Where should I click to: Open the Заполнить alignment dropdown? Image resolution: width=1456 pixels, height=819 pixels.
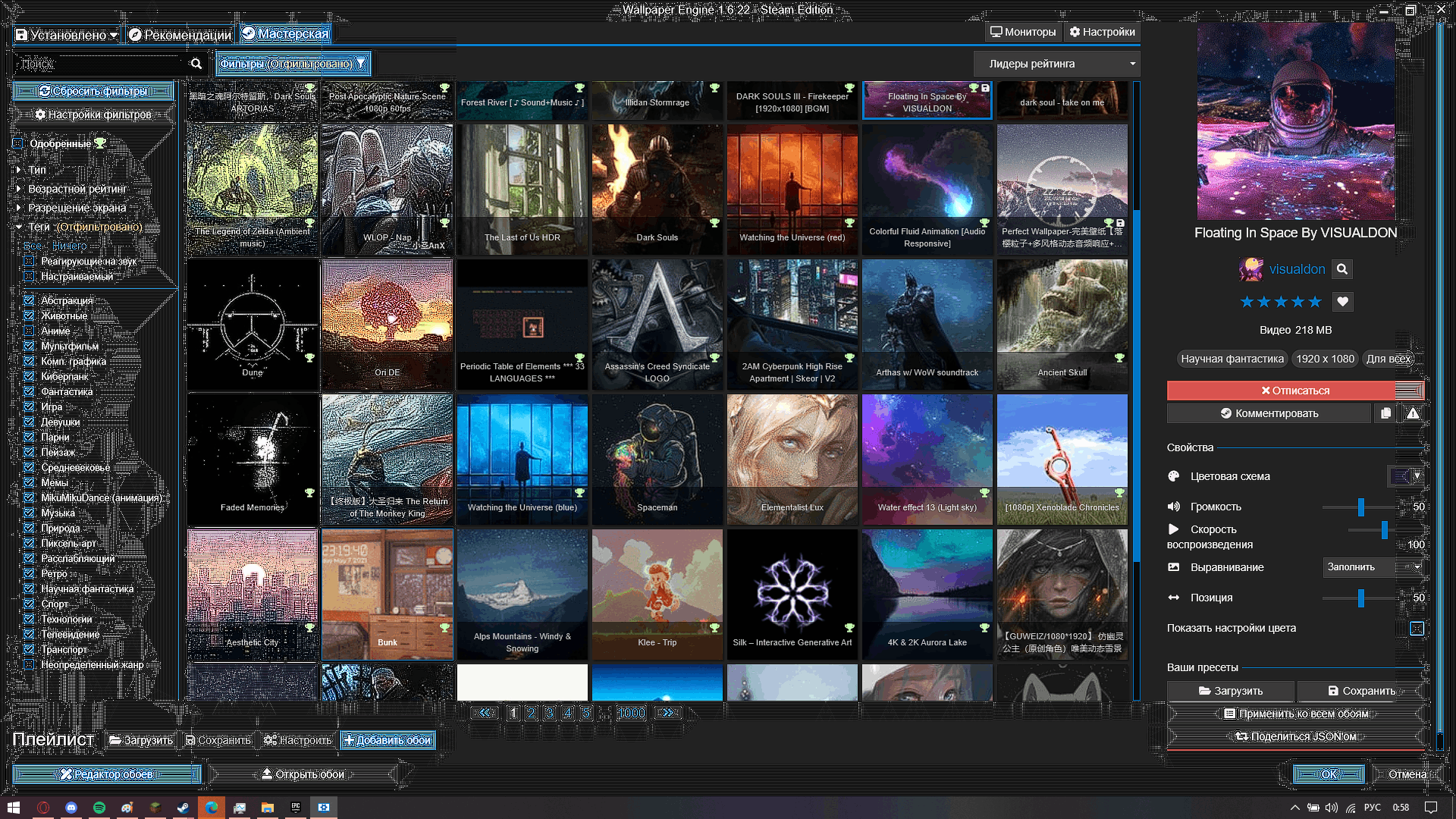(x=1373, y=567)
